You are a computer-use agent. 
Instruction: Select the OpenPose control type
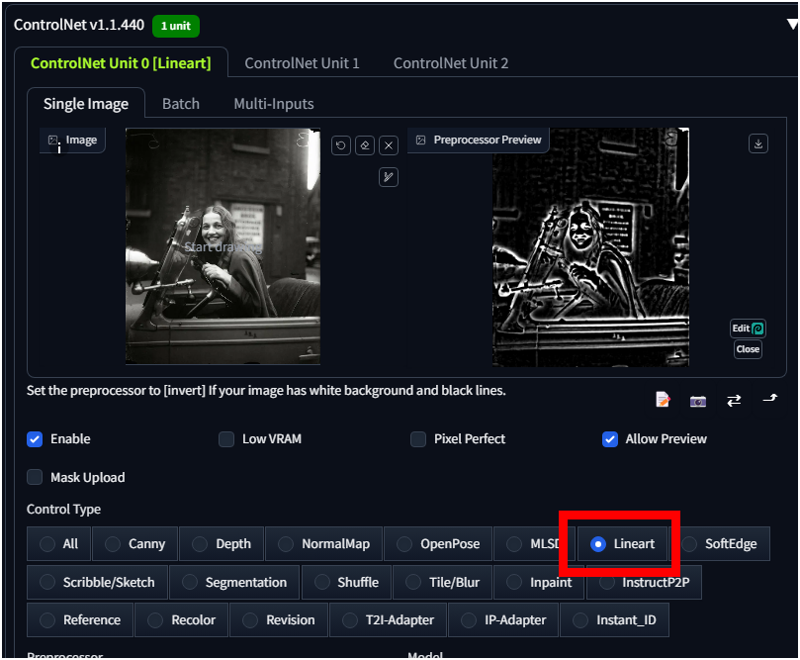click(x=438, y=544)
